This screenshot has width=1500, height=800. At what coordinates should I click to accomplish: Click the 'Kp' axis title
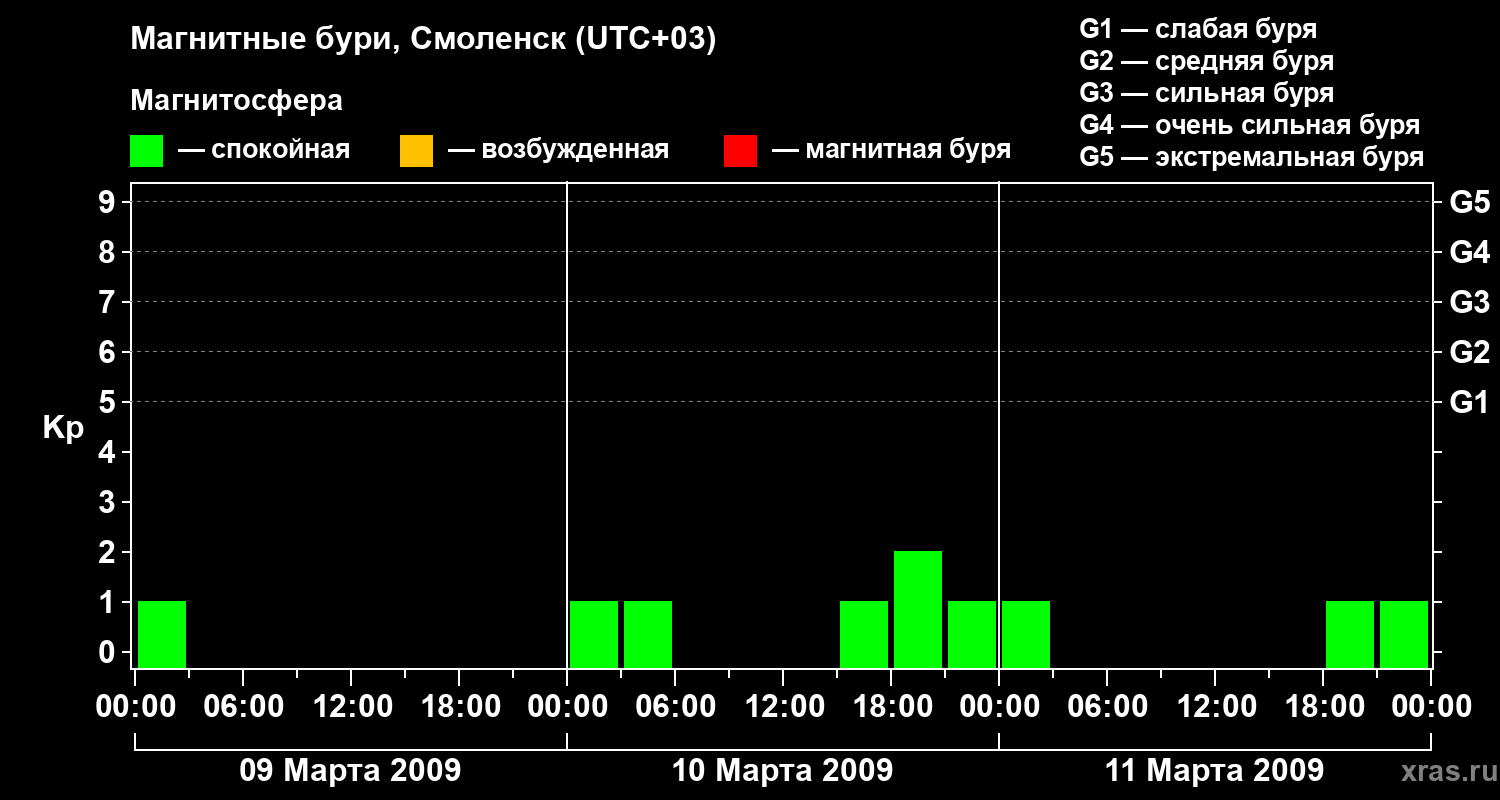click(x=63, y=427)
